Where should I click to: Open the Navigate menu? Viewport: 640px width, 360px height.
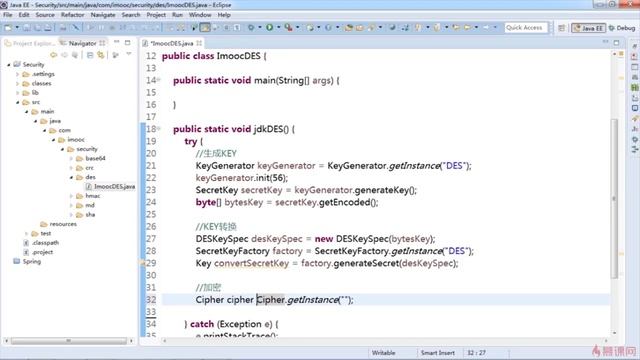103,15
